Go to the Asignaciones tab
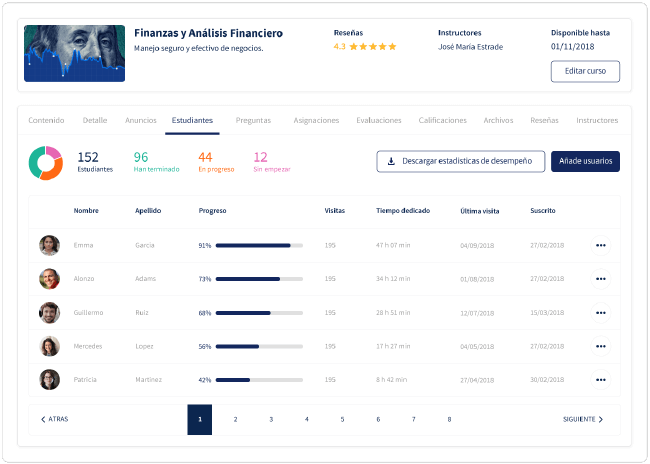This screenshot has height=464, width=650. coord(316,120)
